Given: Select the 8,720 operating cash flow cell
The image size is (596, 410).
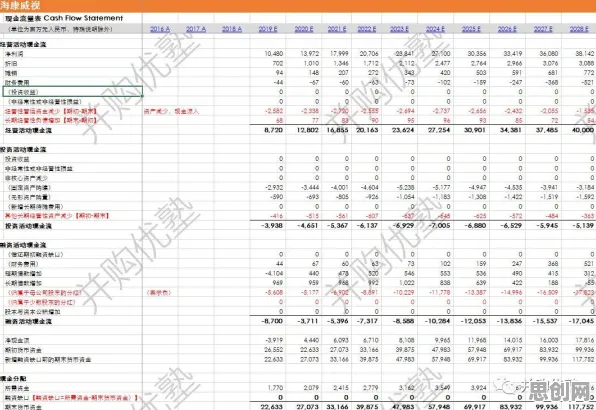Looking at the screenshot, I should coord(273,130).
